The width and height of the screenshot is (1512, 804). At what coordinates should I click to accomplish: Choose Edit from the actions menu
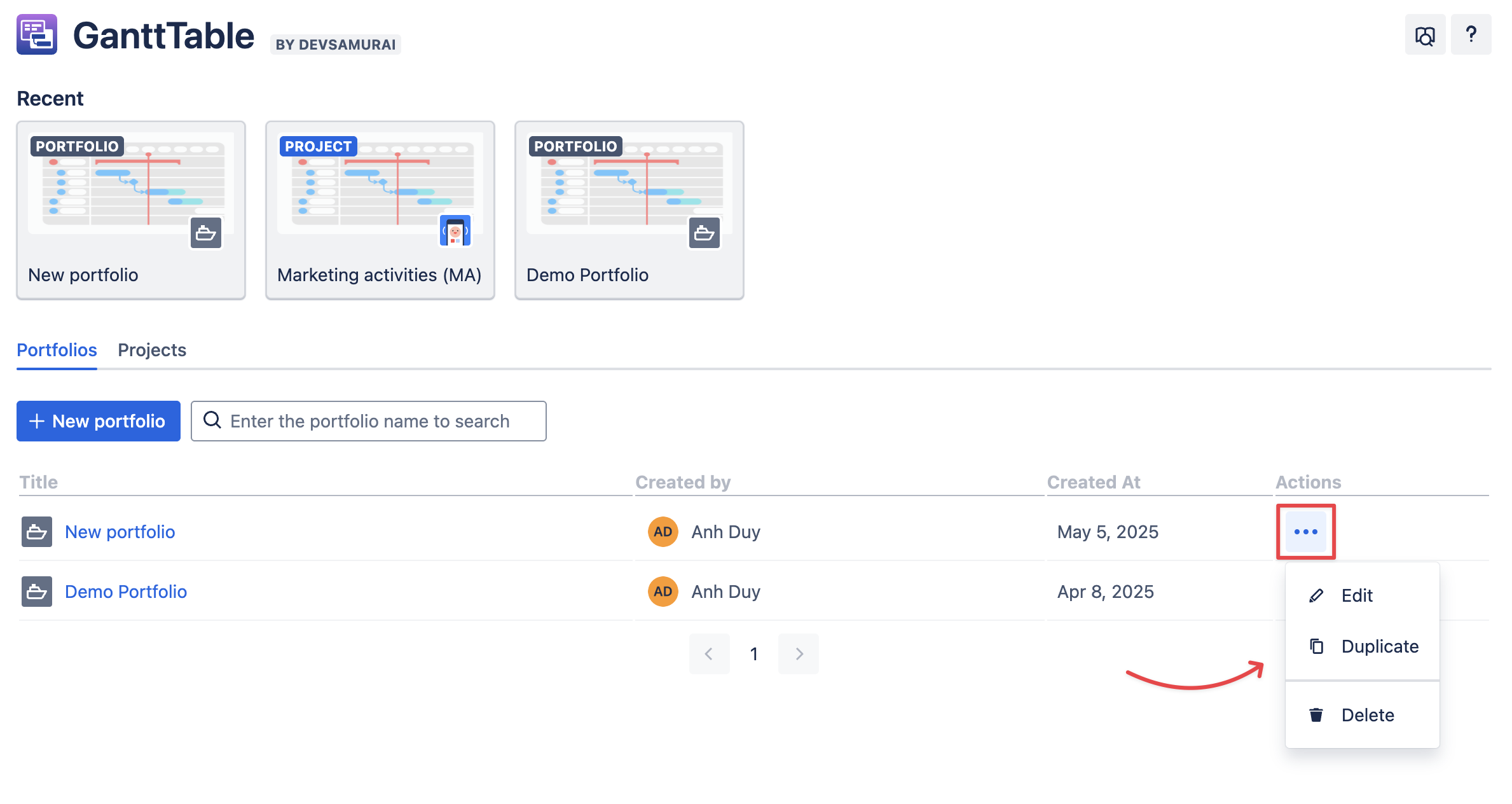pos(1357,595)
